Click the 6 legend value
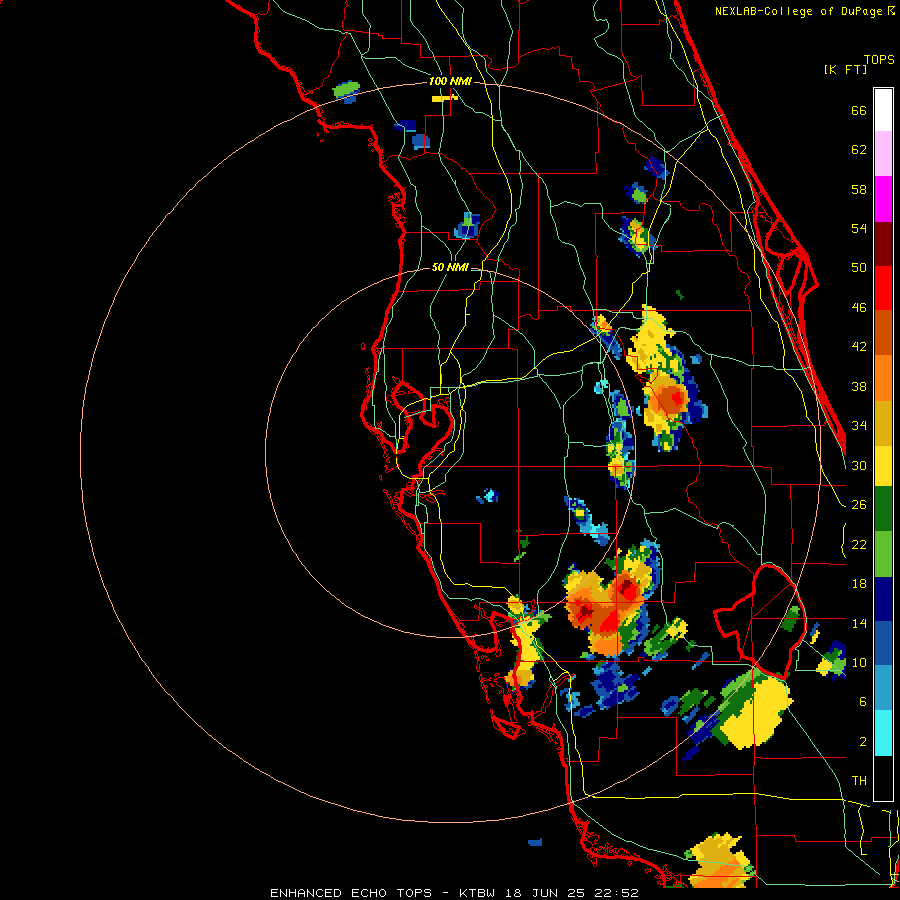This screenshot has height=900, width=900. [x=863, y=702]
